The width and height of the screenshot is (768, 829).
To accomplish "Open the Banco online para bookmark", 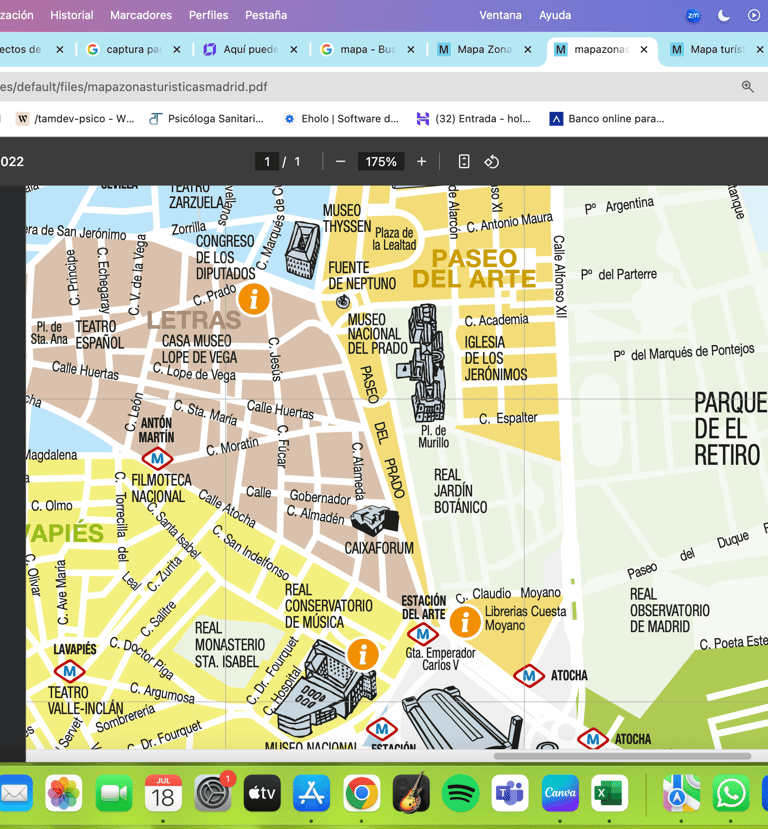I will point(607,118).
